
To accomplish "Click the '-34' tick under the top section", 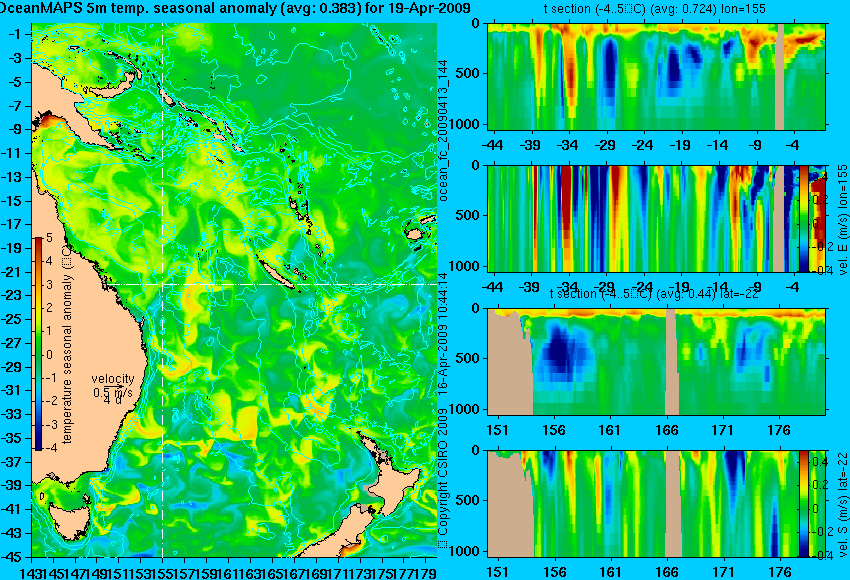I will (568, 145).
